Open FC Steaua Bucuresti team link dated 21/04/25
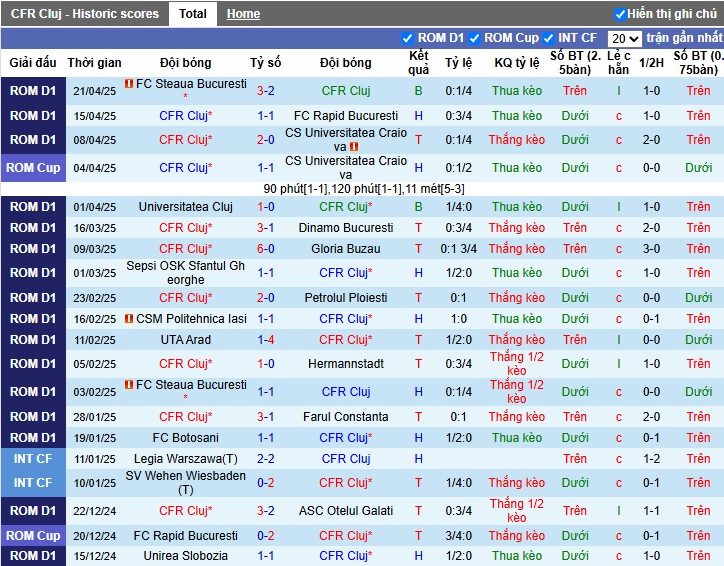This screenshot has height=566, width=724. tap(191, 84)
